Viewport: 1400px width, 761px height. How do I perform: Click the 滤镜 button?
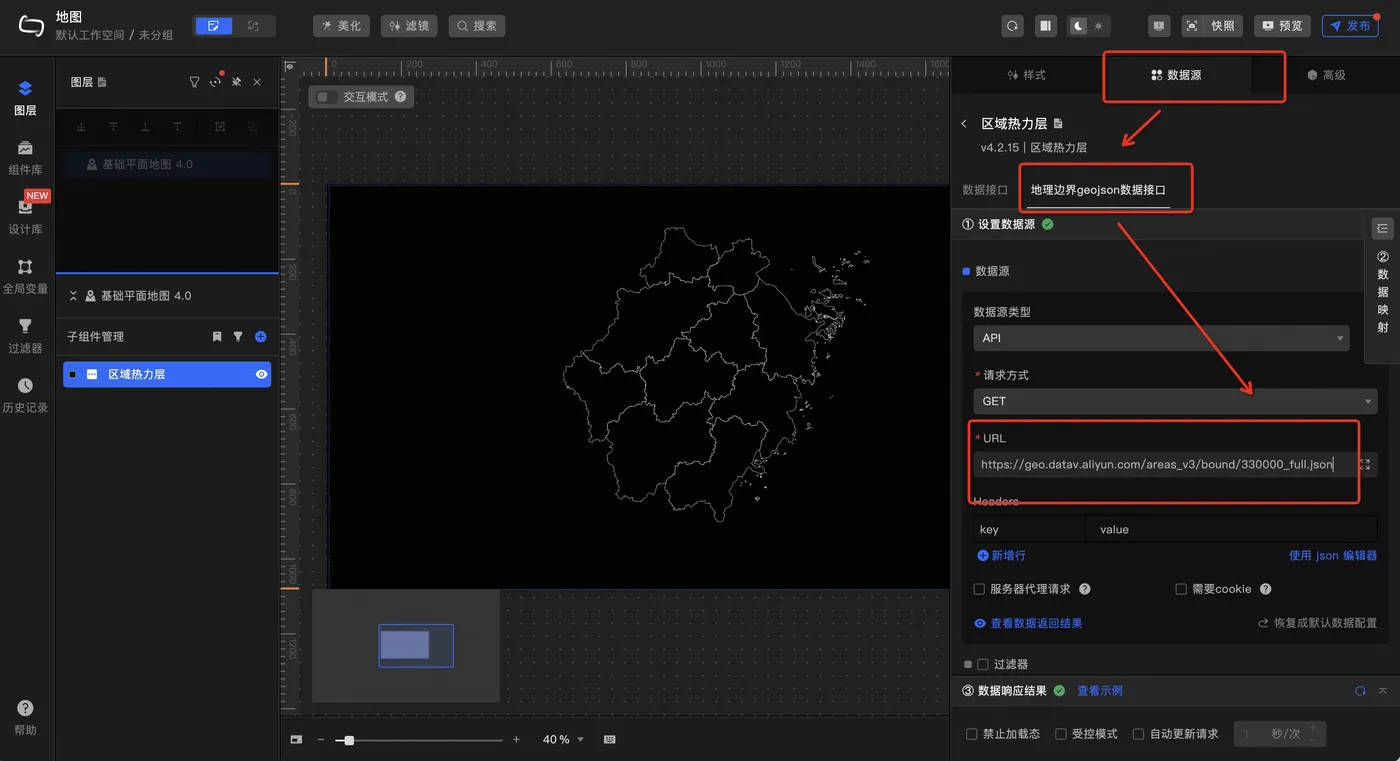[408, 26]
